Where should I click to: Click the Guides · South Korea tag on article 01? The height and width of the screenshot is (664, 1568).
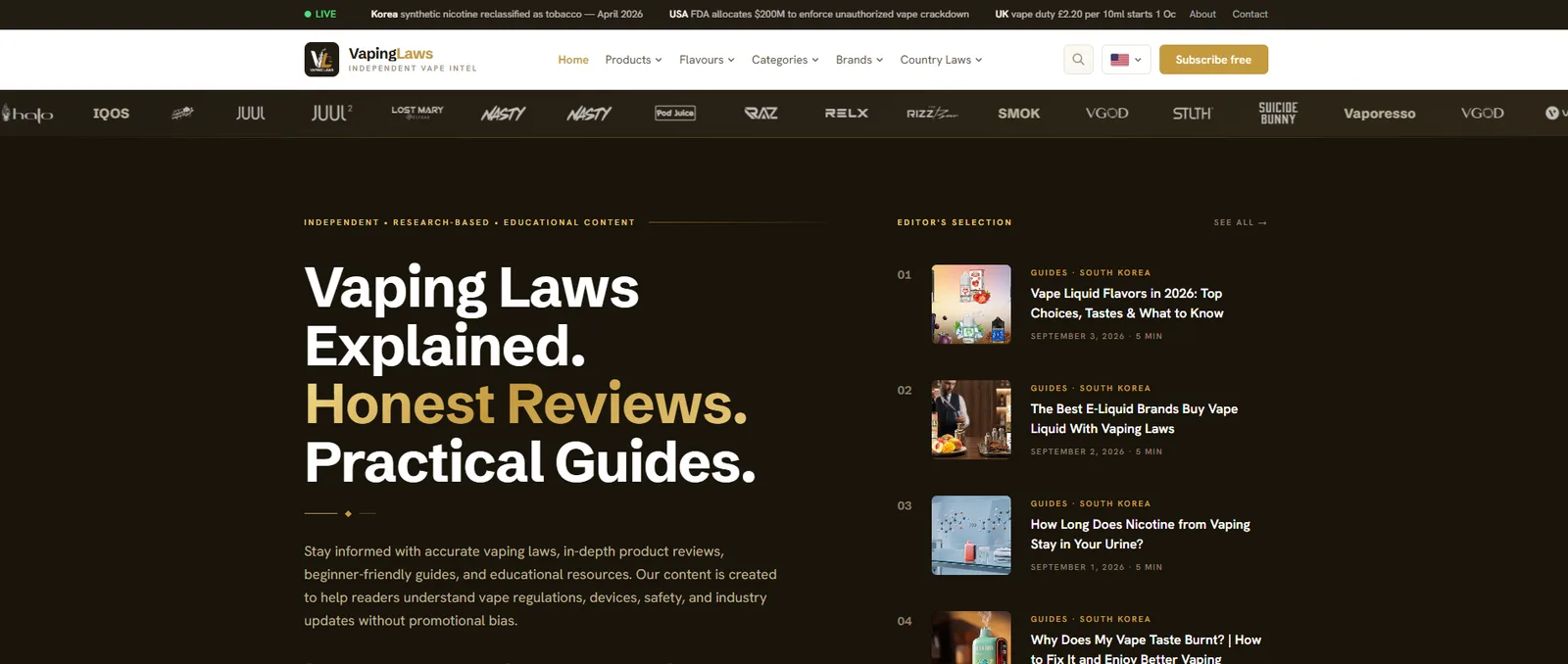coord(1091,272)
